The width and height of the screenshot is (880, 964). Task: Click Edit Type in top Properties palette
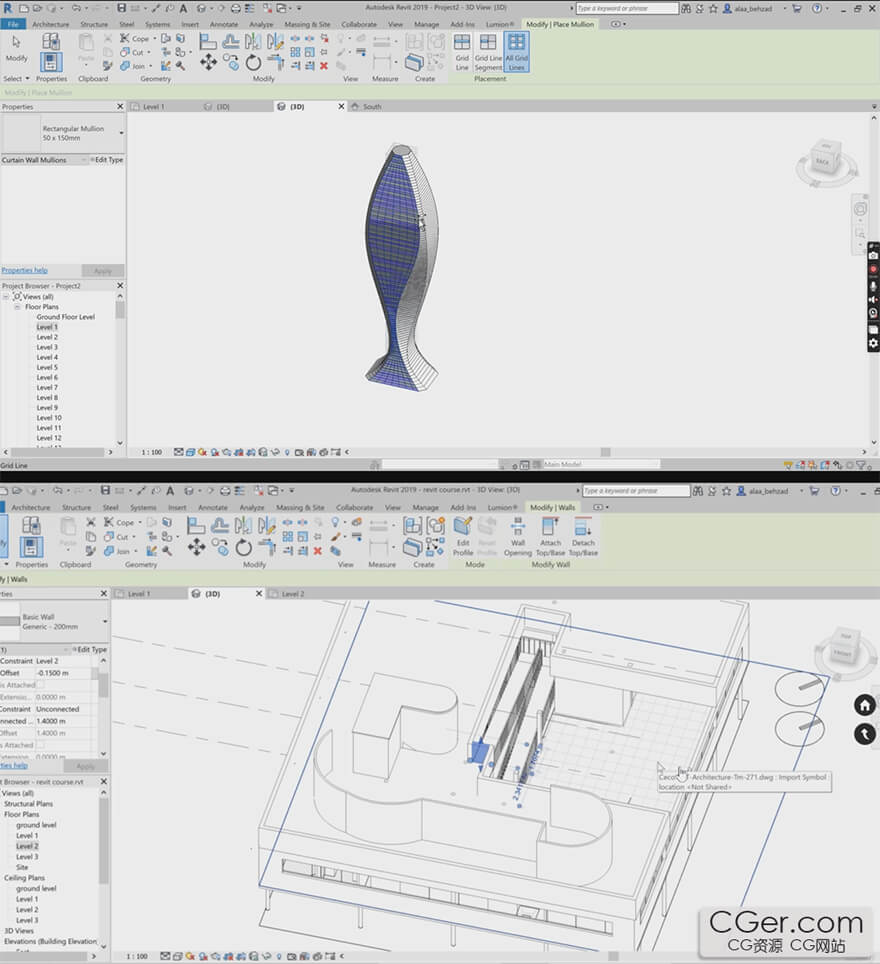pyautogui.click(x=107, y=160)
